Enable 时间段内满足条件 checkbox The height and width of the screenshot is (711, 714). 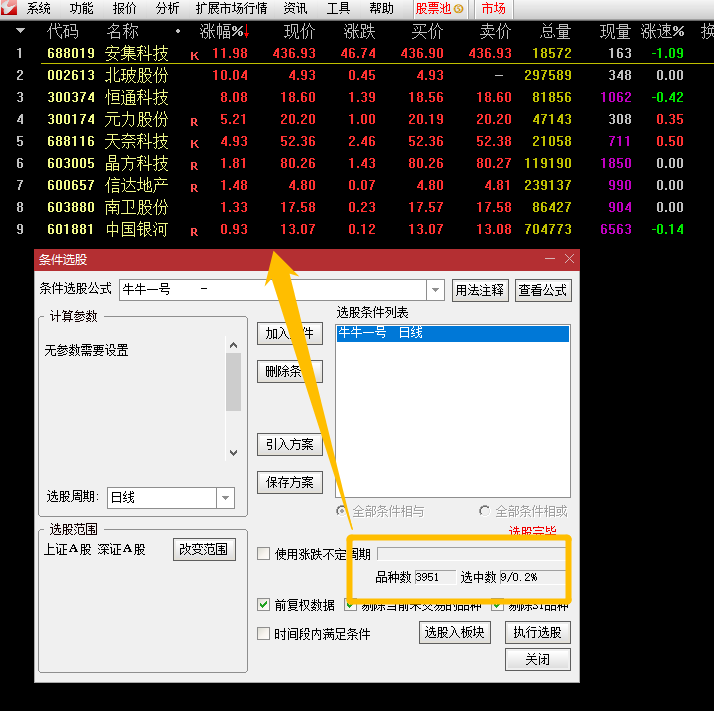pyautogui.click(x=263, y=634)
